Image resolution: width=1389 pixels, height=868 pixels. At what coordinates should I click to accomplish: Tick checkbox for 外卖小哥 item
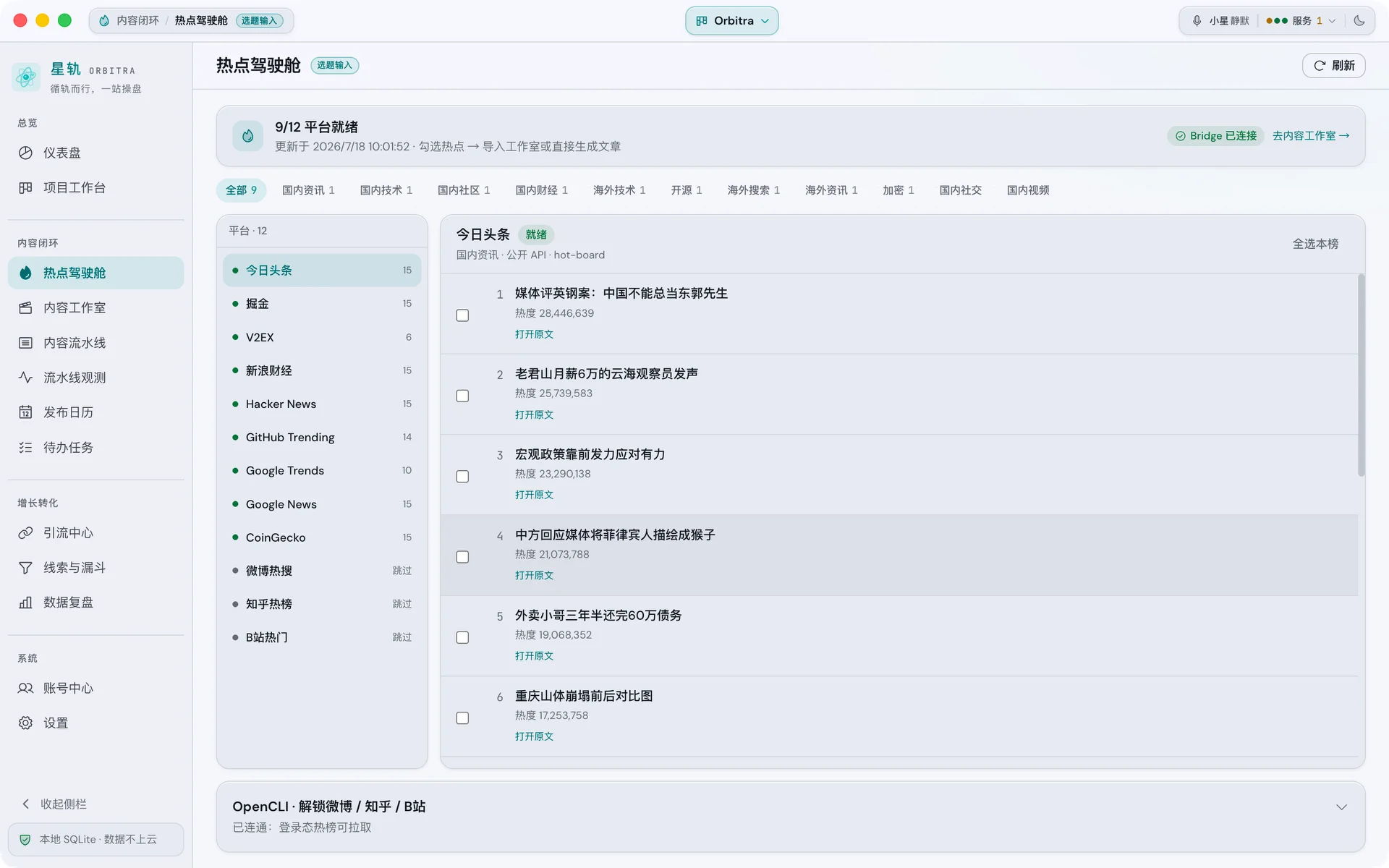462,637
